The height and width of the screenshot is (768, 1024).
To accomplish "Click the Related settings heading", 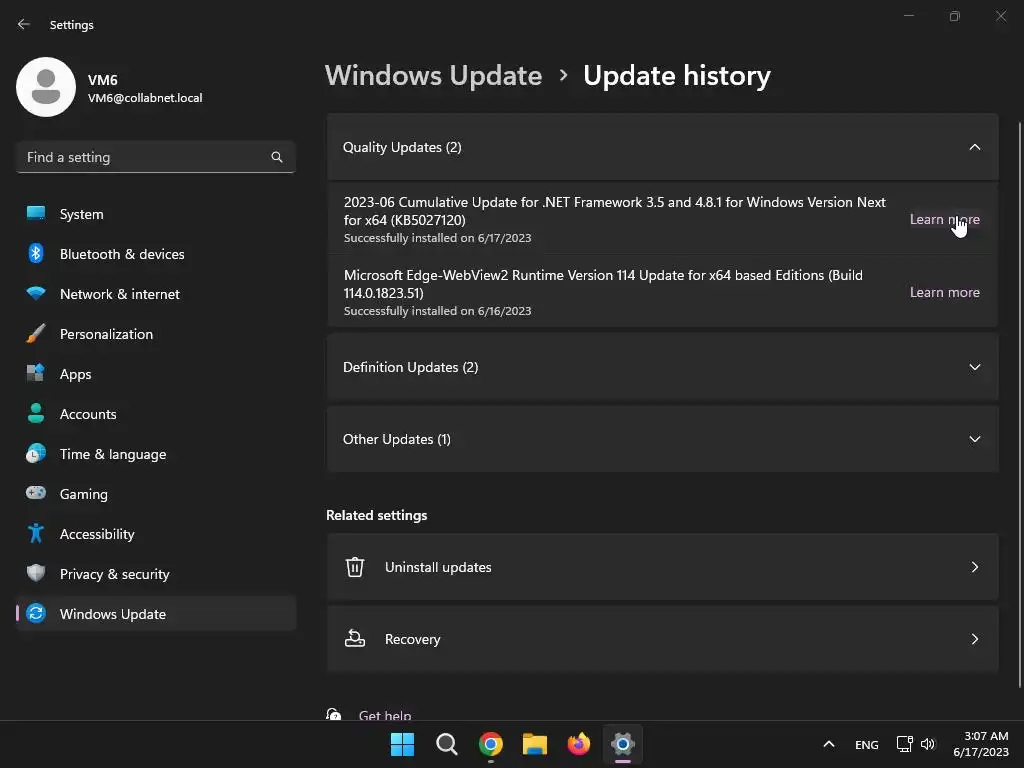I will coord(376,515).
